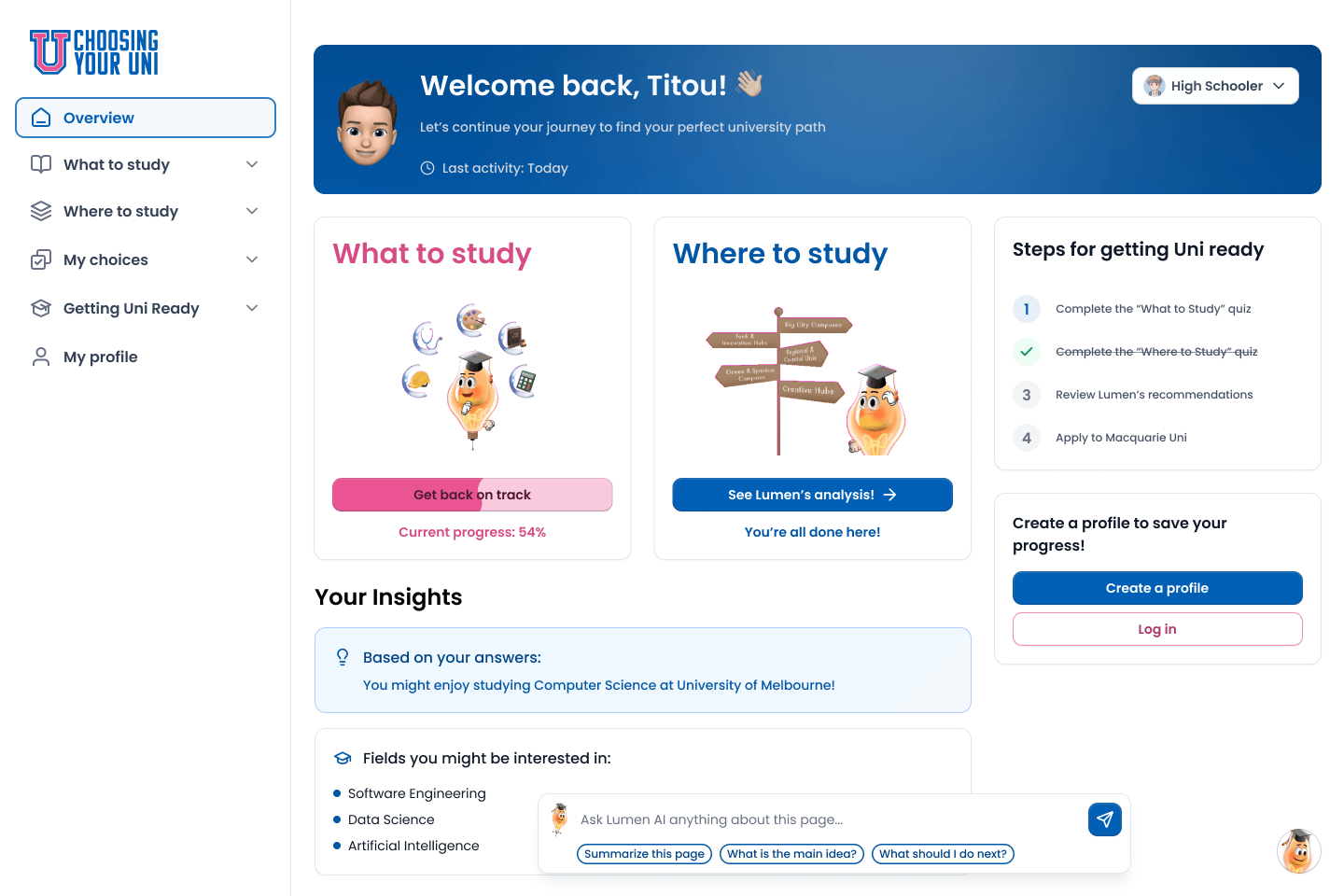The image size is (1344, 896).
Task: Go to the Overview page
Action: (146, 118)
